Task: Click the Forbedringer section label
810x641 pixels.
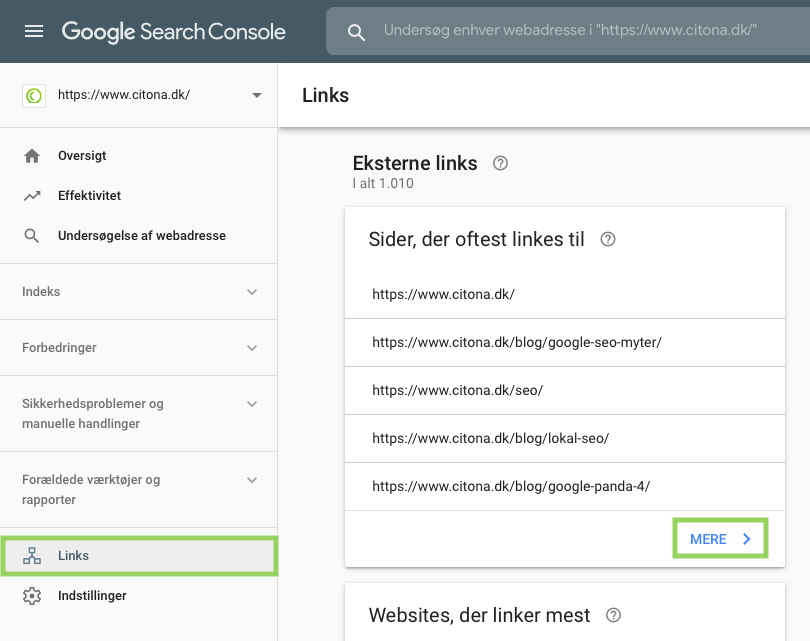Action: (59, 348)
